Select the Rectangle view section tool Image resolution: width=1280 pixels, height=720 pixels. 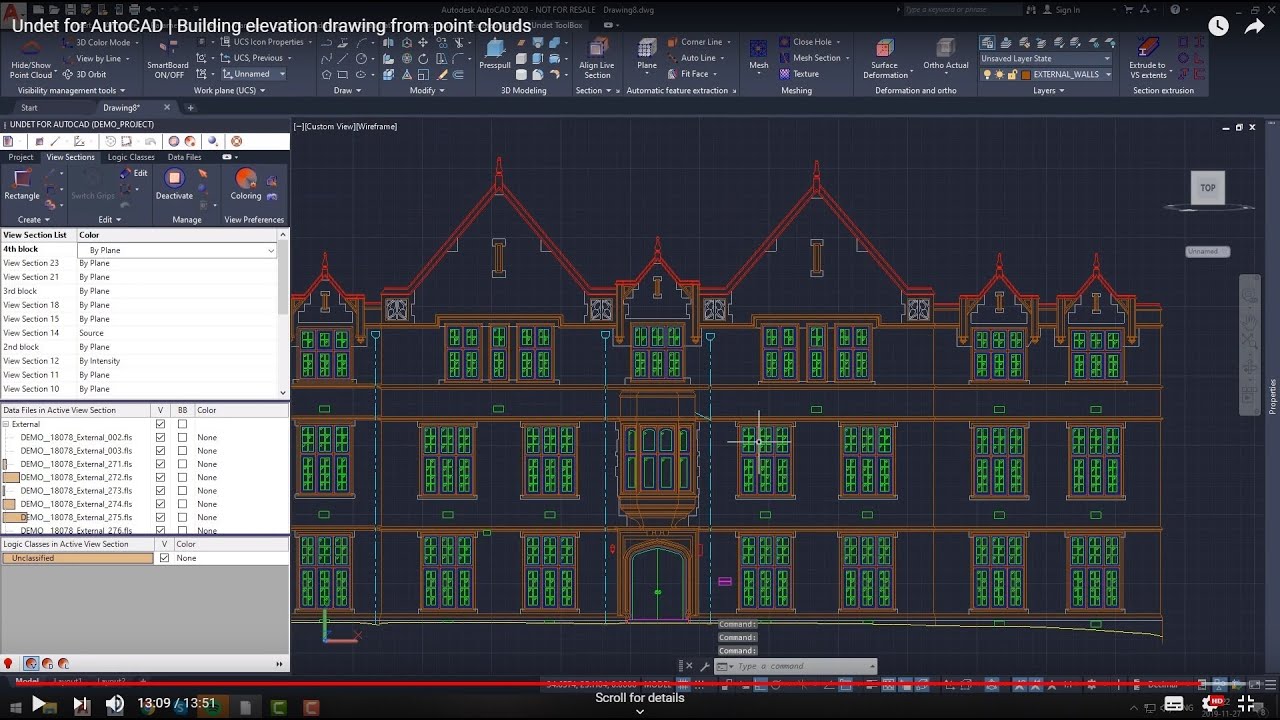(22, 185)
